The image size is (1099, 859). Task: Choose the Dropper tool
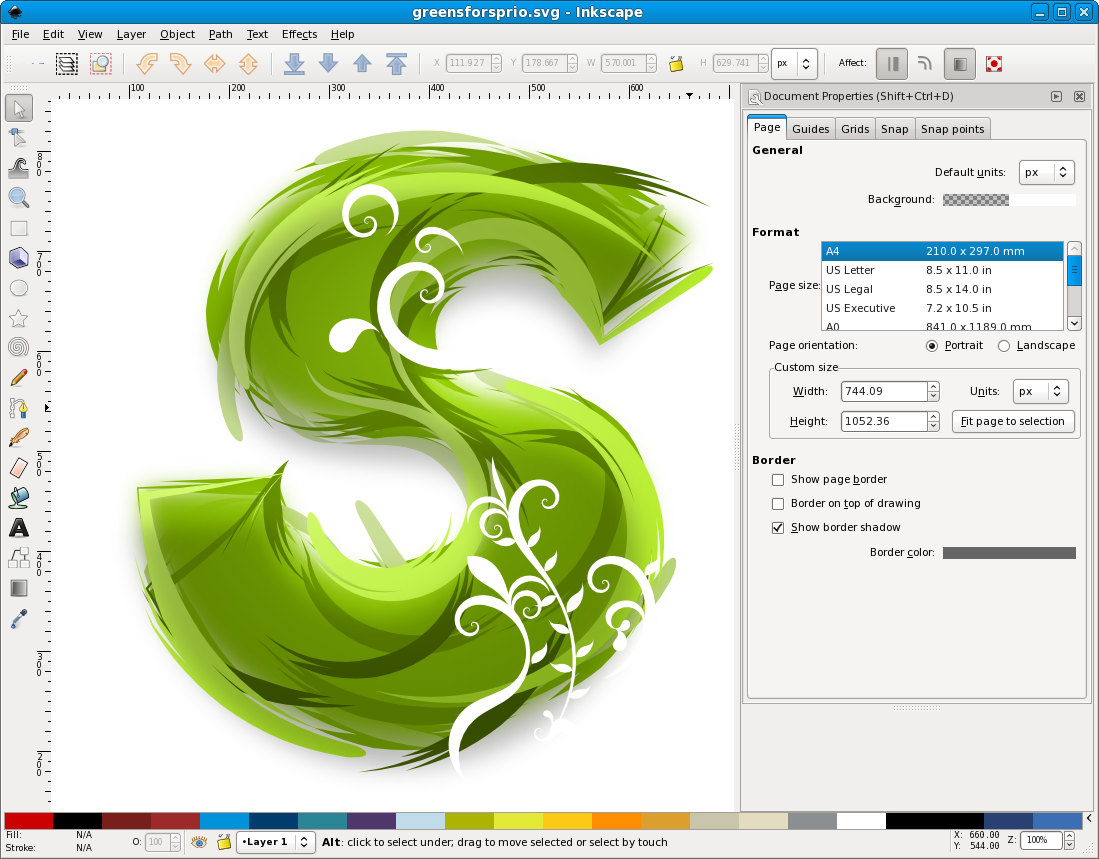click(x=18, y=617)
